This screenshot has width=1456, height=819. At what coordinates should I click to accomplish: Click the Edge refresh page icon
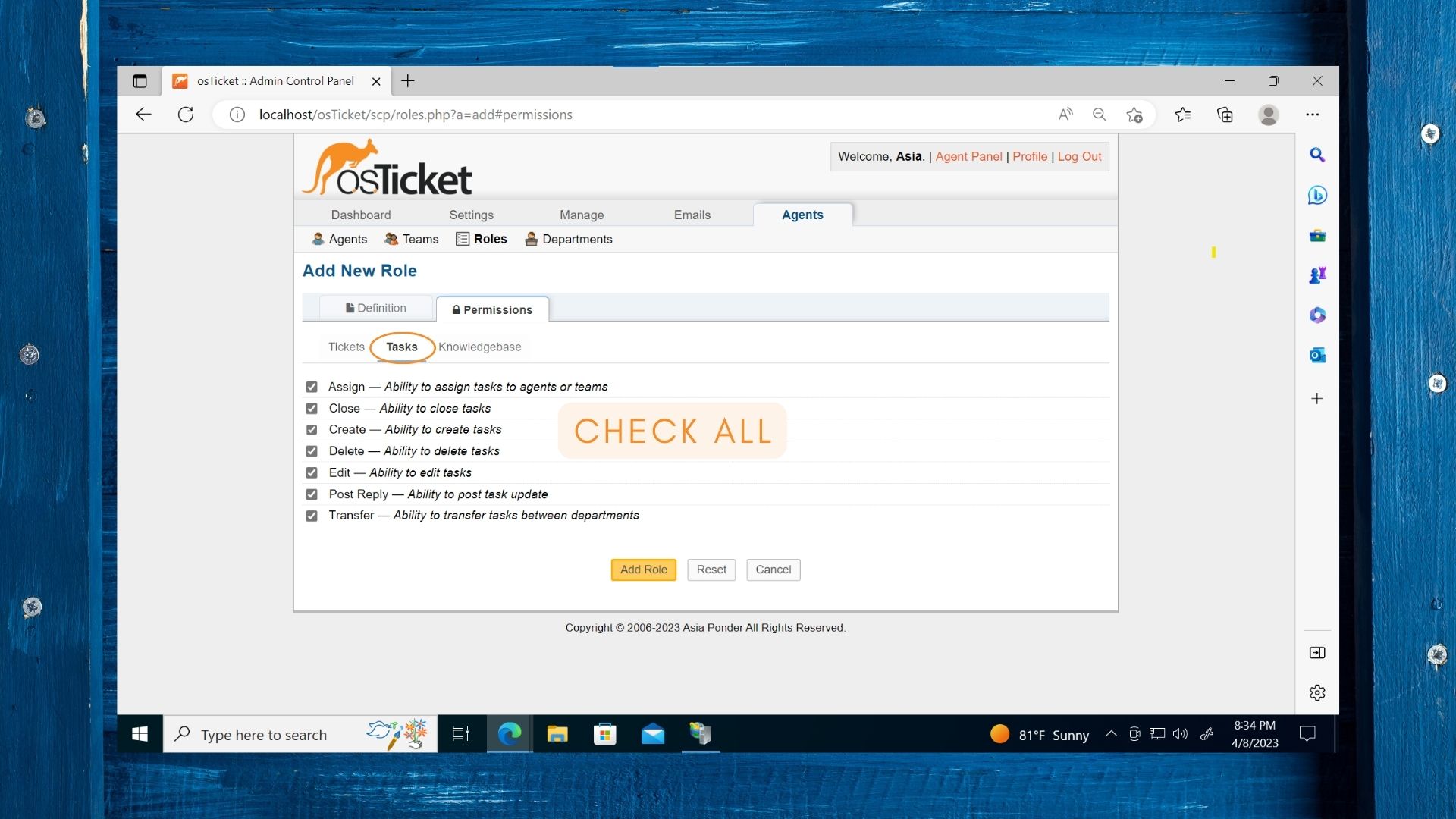pyautogui.click(x=186, y=115)
